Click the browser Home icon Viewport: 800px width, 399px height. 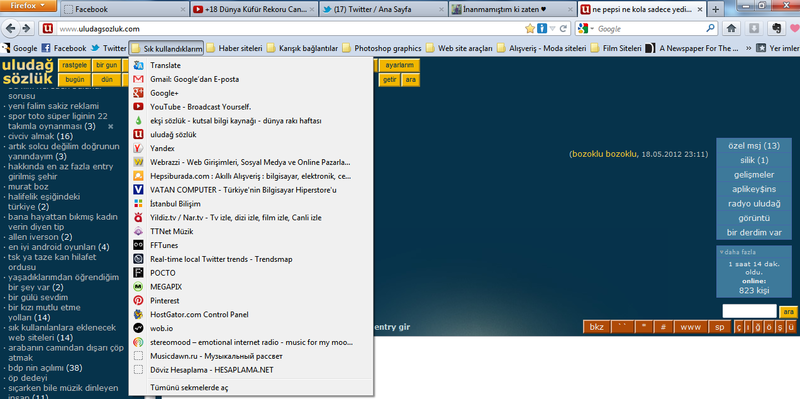732,29
